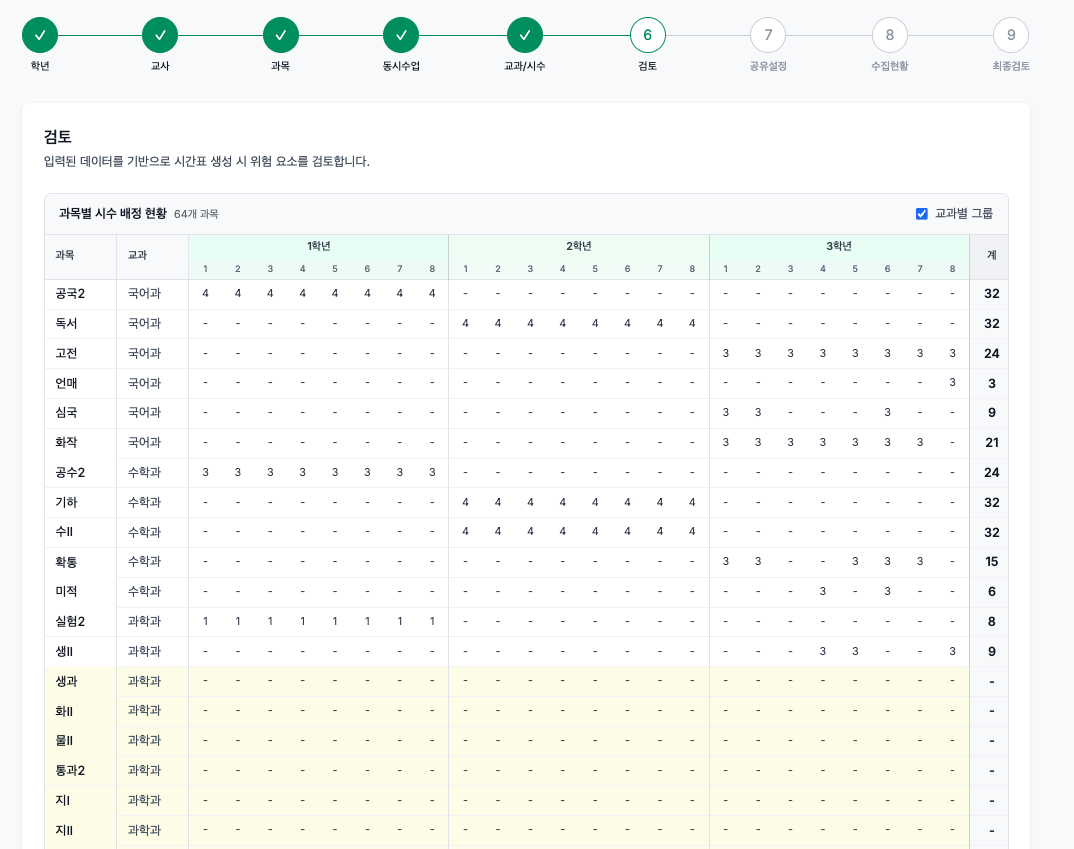Select the 1학년 group header
Screen dimensions: 1074x849
point(319,246)
